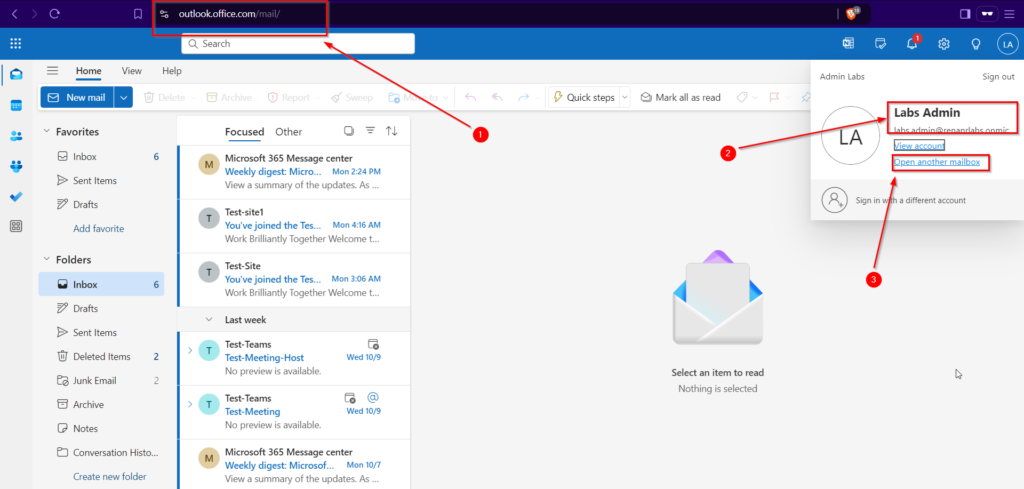The width and height of the screenshot is (1024, 489).
Task: Open the app launcher waffle icon
Action: pyautogui.click(x=16, y=44)
